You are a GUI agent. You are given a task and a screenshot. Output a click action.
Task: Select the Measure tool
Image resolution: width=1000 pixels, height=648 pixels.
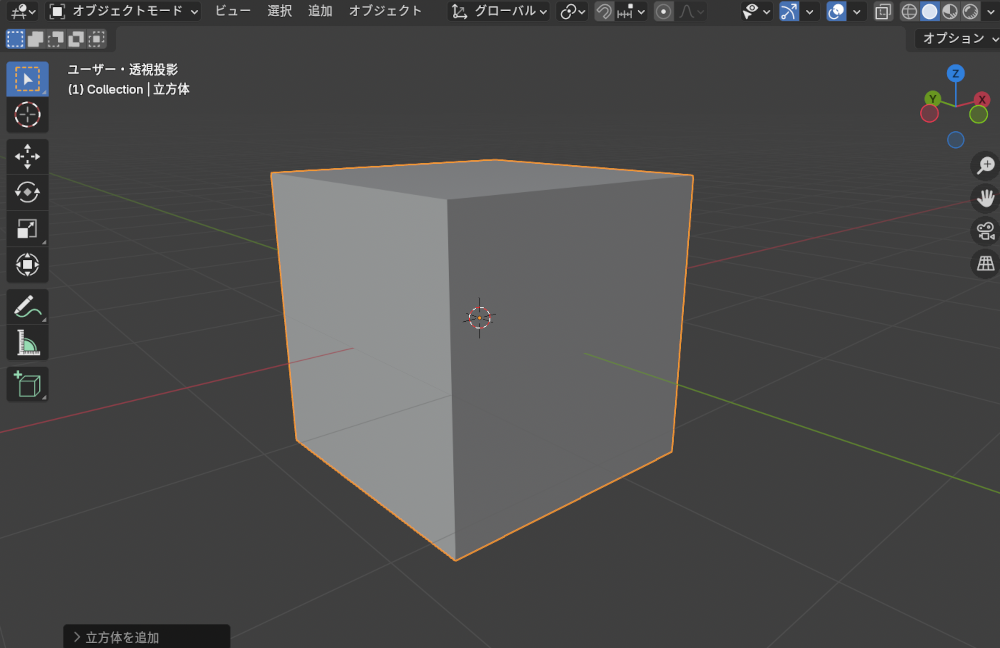click(27, 342)
